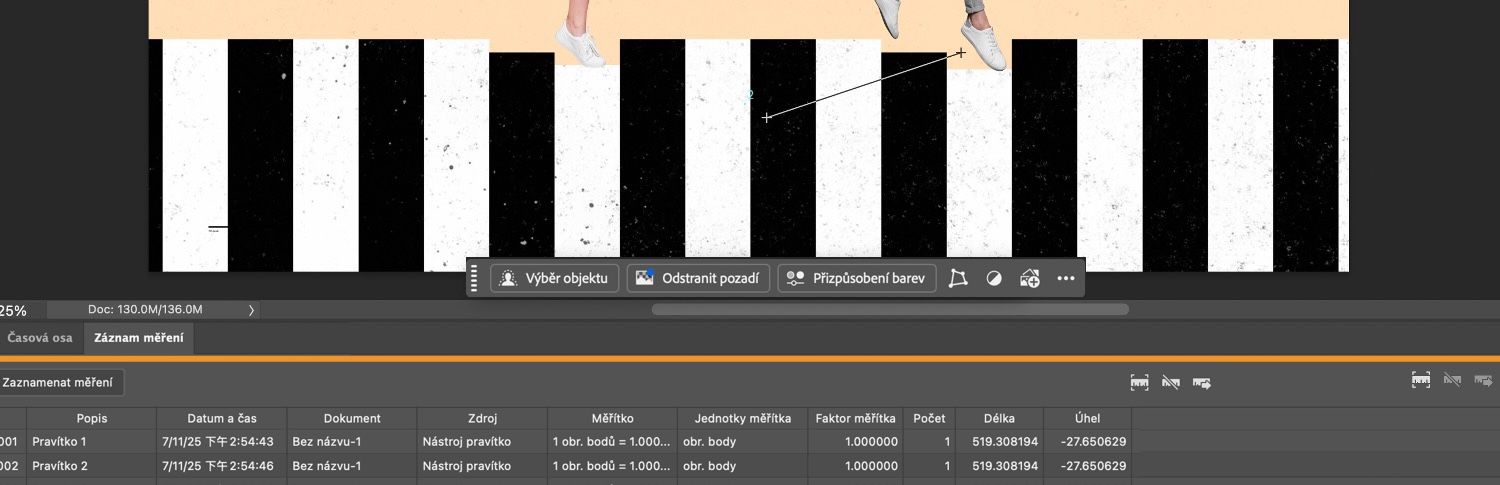Click the Výběr objektu button
1500x485 pixels.
554,278
